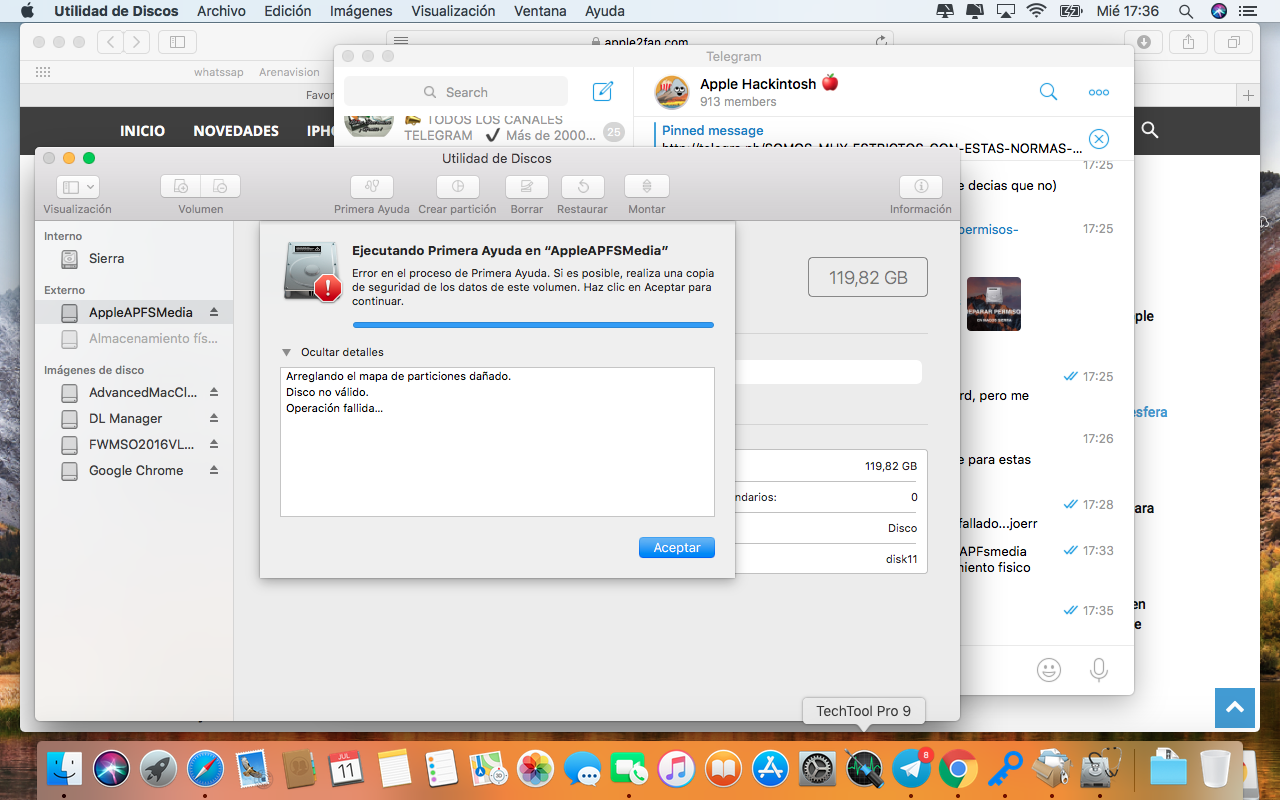Click NOVEDADES in the website navigation
Image resolution: width=1280 pixels, height=800 pixels.
(236, 131)
